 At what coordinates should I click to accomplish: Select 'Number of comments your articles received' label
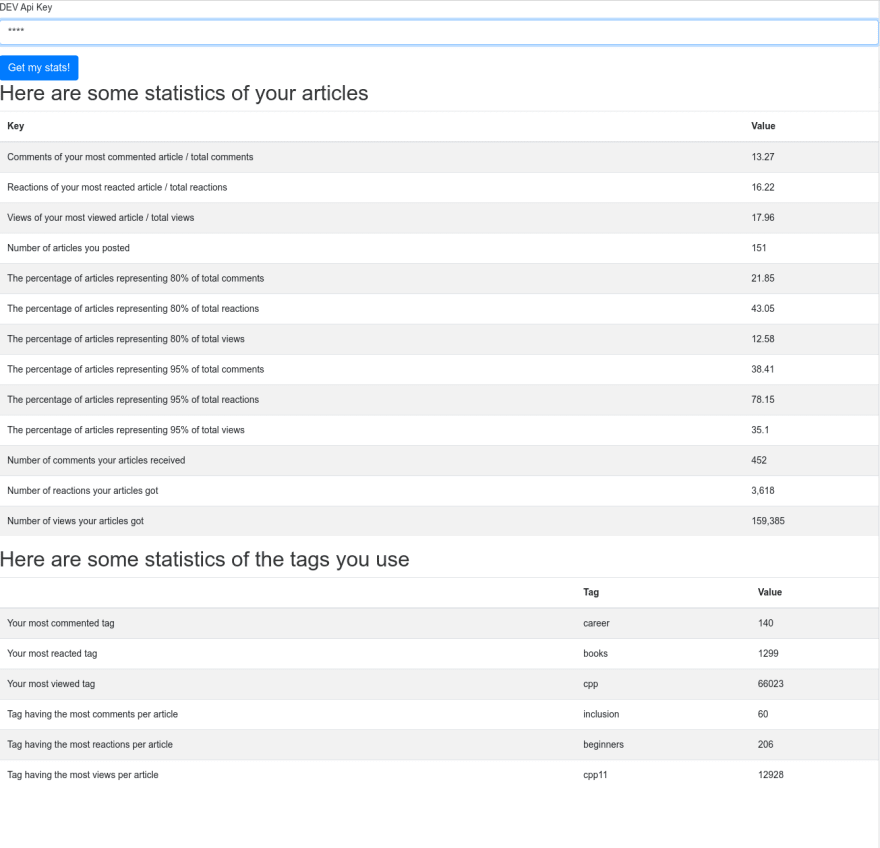click(96, 460)
